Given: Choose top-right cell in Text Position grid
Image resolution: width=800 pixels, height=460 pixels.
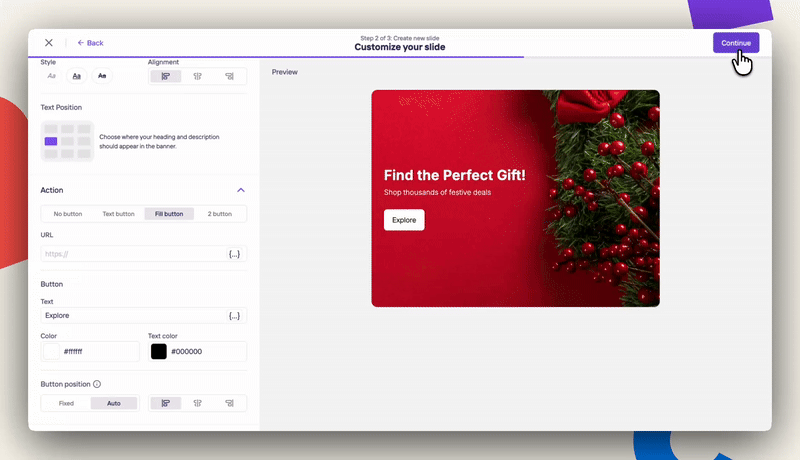Looking at the screenshot, I should [x=84, y=129].
